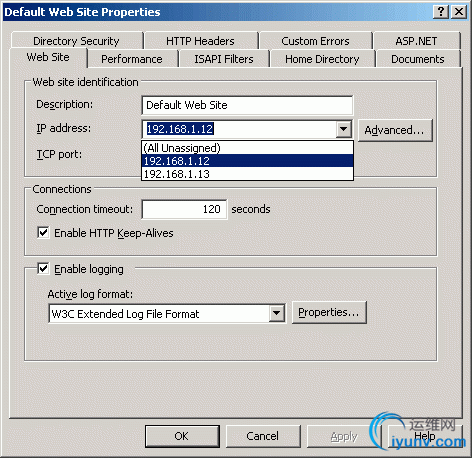Select the ASP.NET tab
This screenshot has width=472, height=458.
pyautogui.click(x=416, y=41)
